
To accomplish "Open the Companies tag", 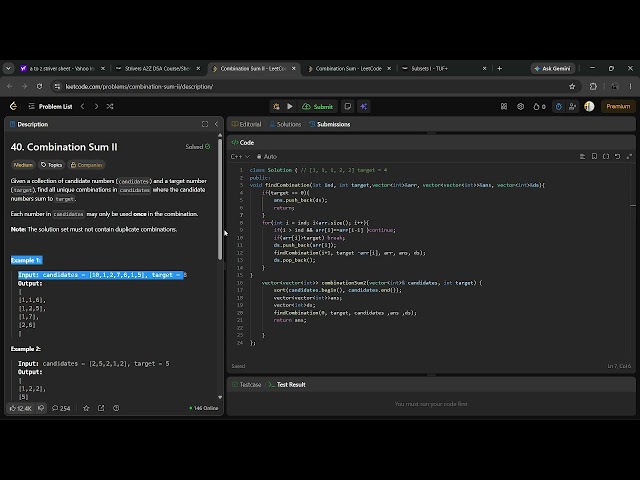I will (x=86, y=165).
